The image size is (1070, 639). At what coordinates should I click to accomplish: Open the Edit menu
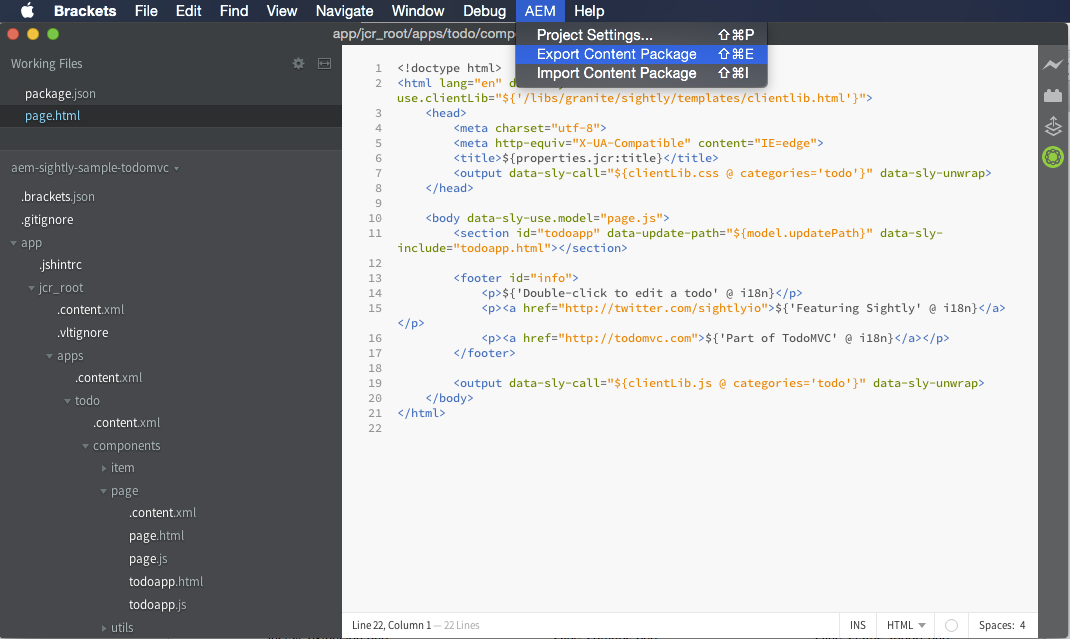pos(188,11)
